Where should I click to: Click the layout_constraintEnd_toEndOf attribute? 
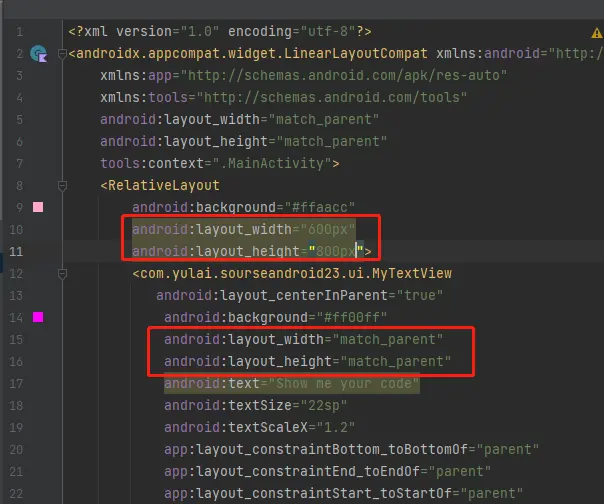[x=292, y=472]
